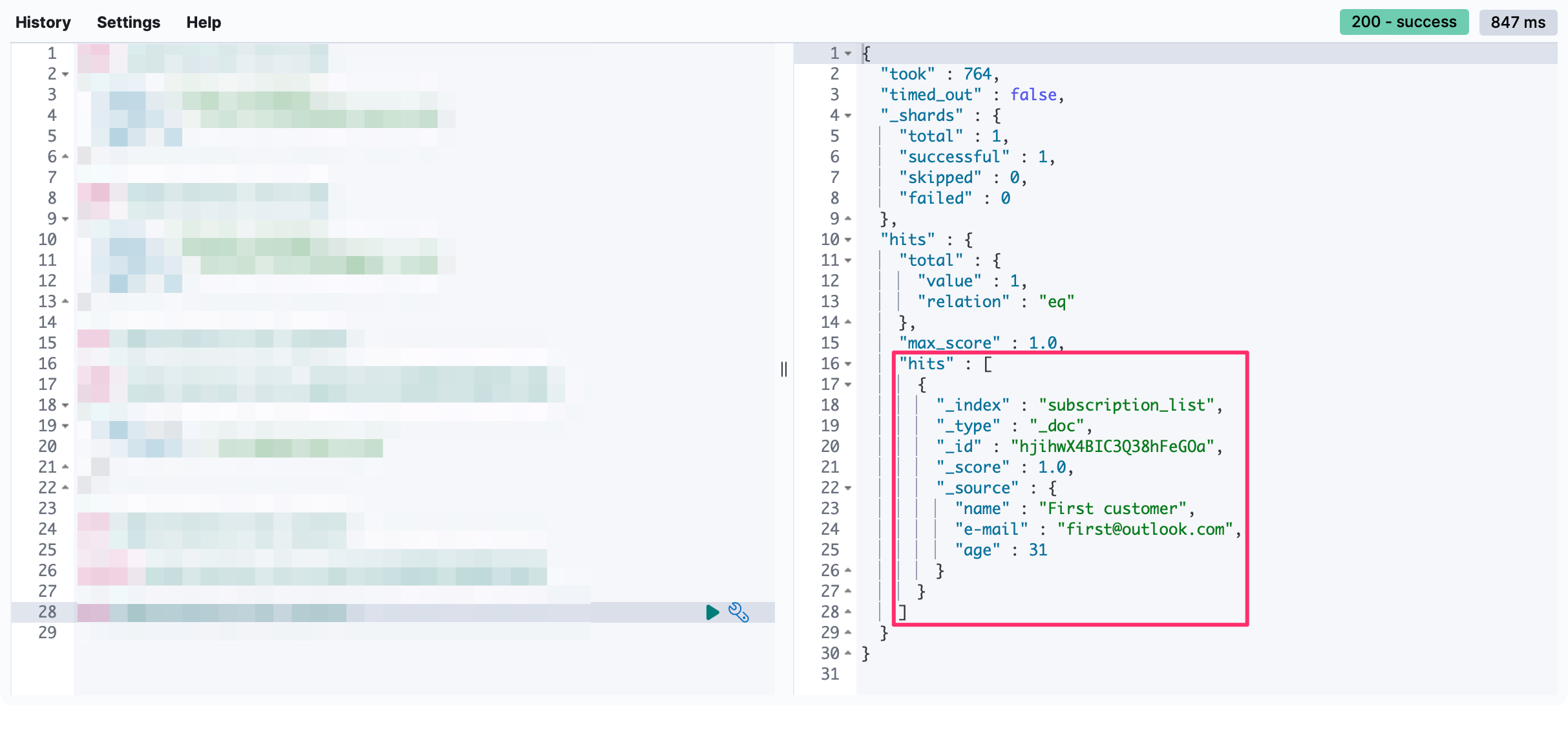
Task: Click the 200 - success status badge
Action: pos(1403,22)
